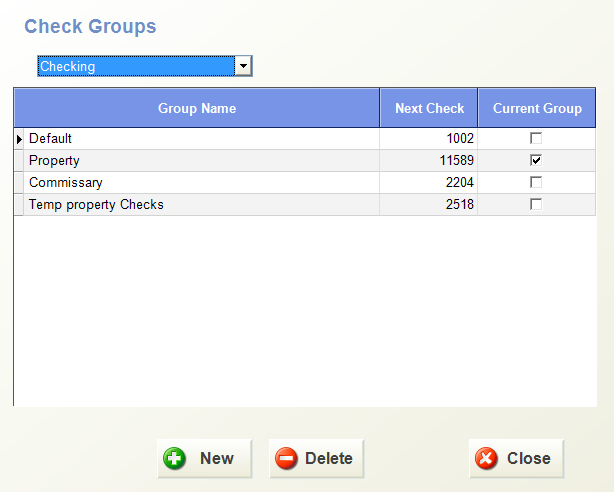
Task: Click the Next Check column header
Action: (429, 108)
